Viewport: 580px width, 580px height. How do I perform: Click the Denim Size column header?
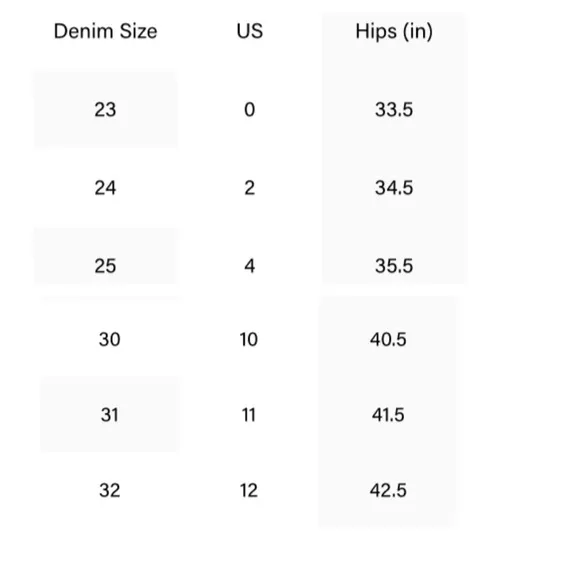(105, 31)
